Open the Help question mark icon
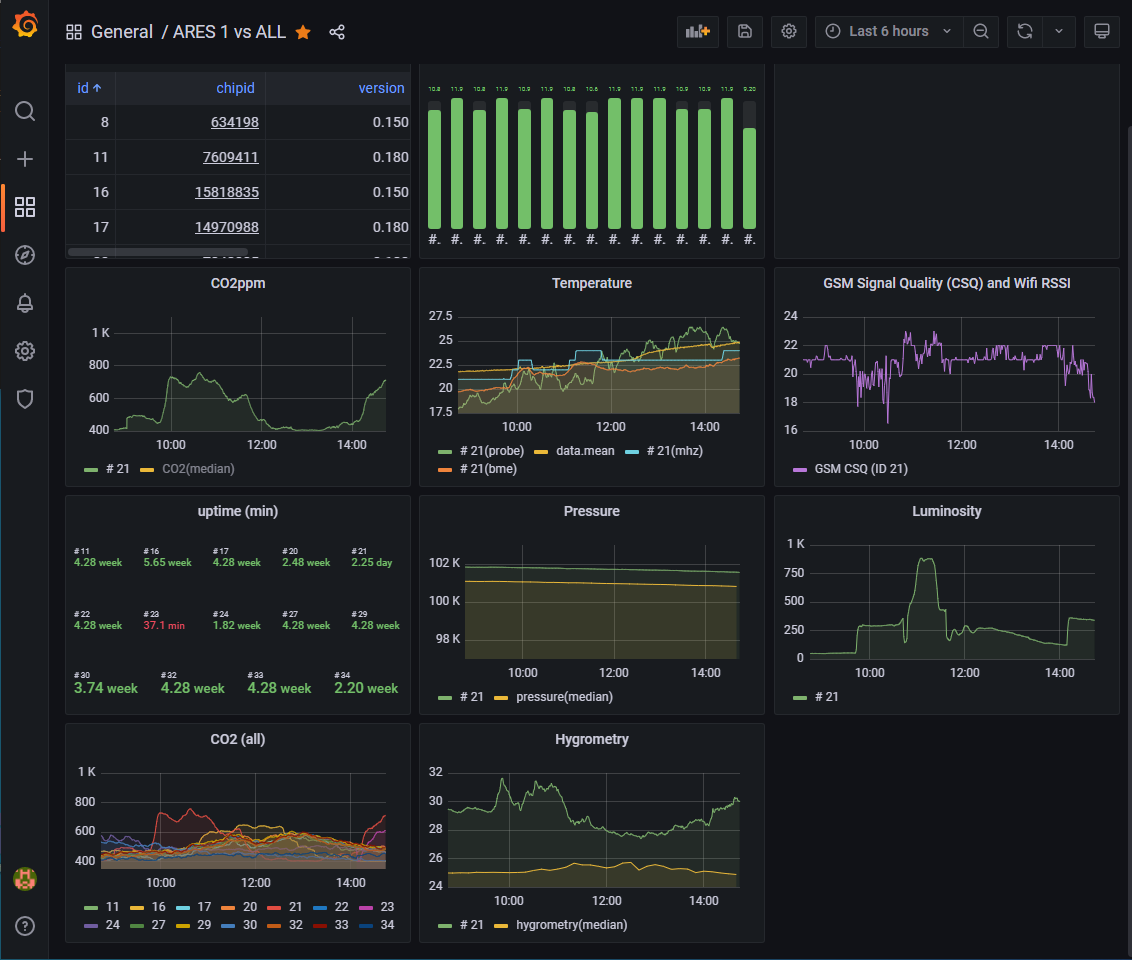This screenshot has width=1132, height=960. click(x=25, y=926)
